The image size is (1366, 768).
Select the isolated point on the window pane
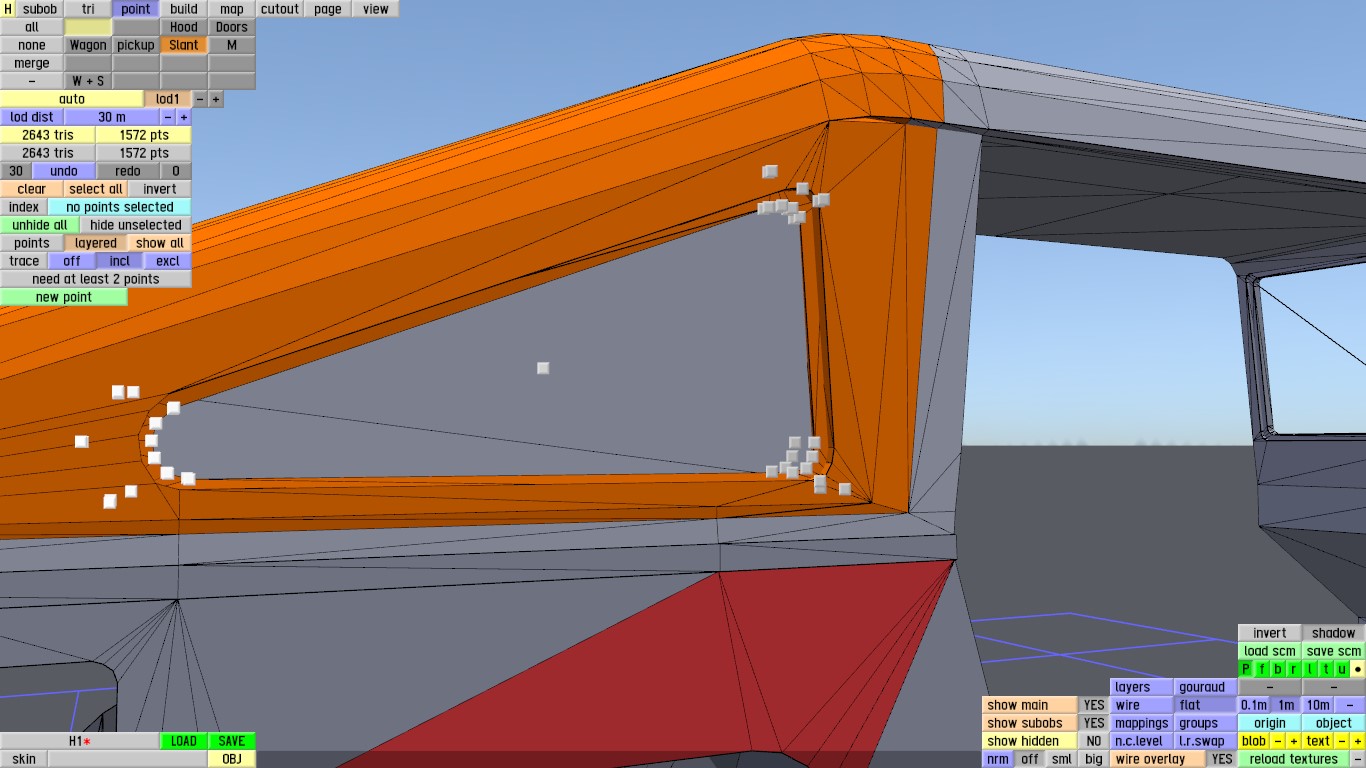coord(543,368)
